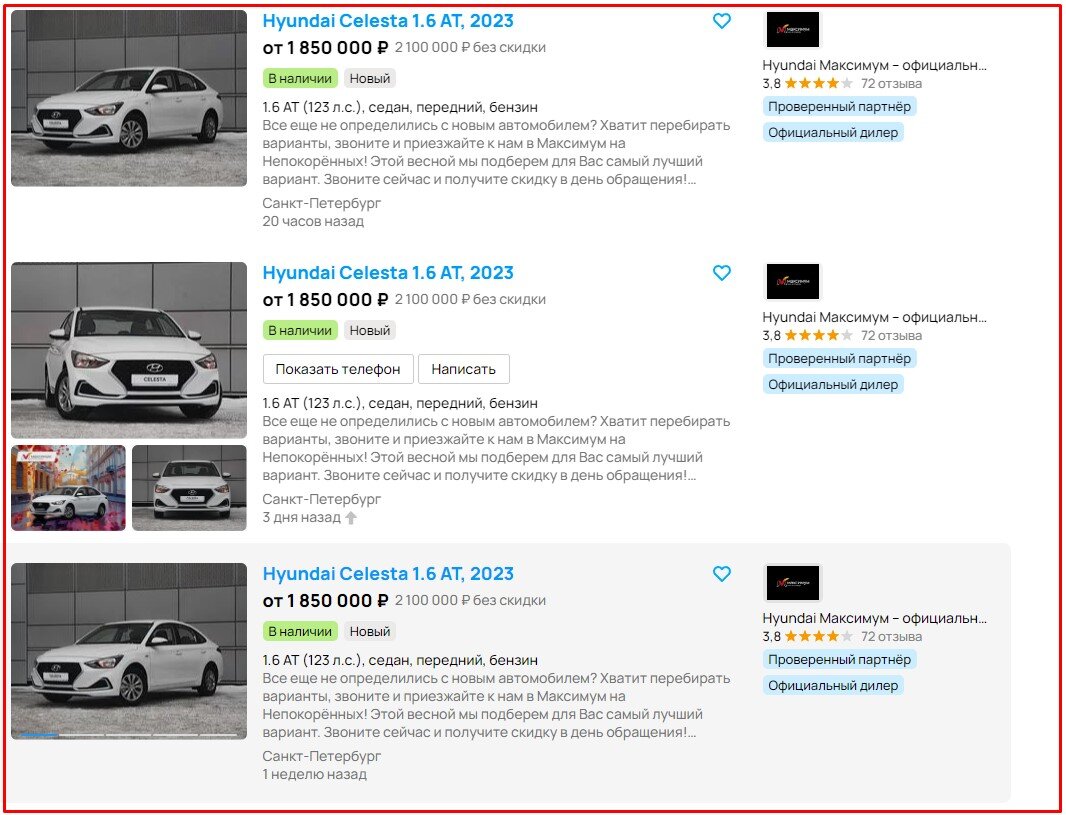Open third listing's Максимум dealer logo

pos(792,583)
